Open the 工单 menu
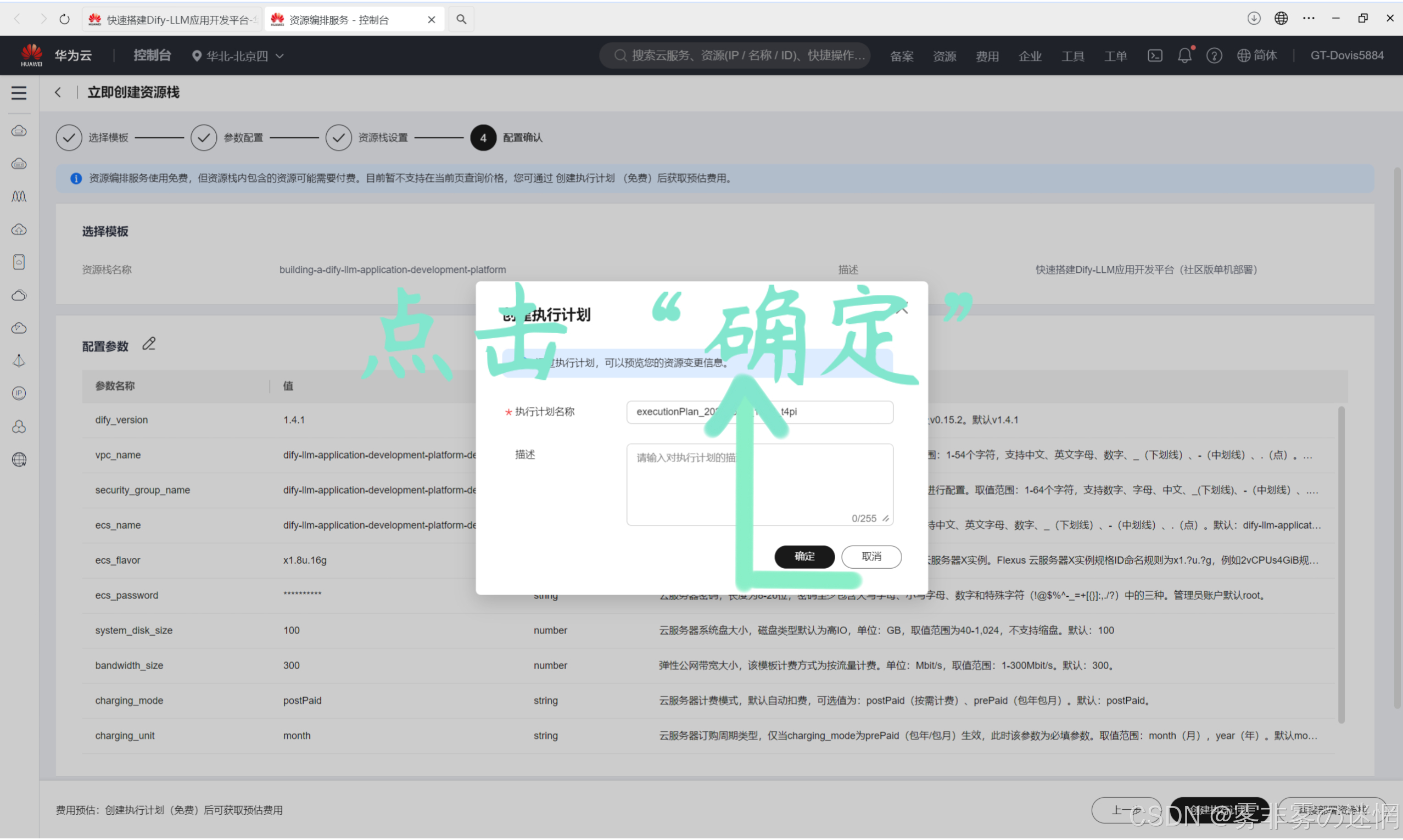The height and width of the screenshot is (840, 1403). click(x=1115, y=55)
